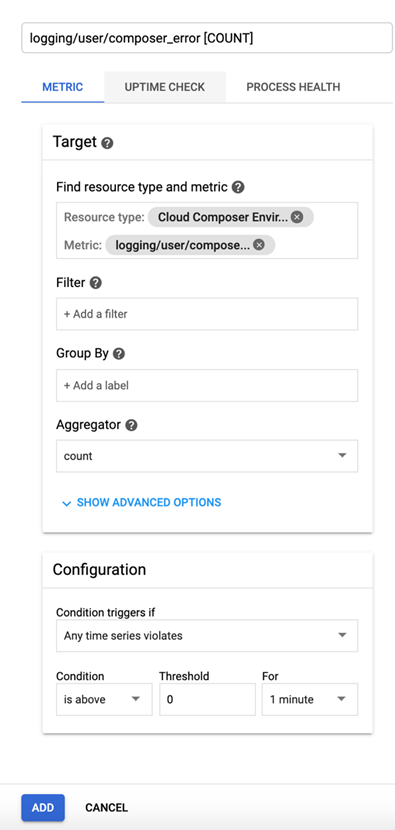Click the Group By help question mark icon

119,354
